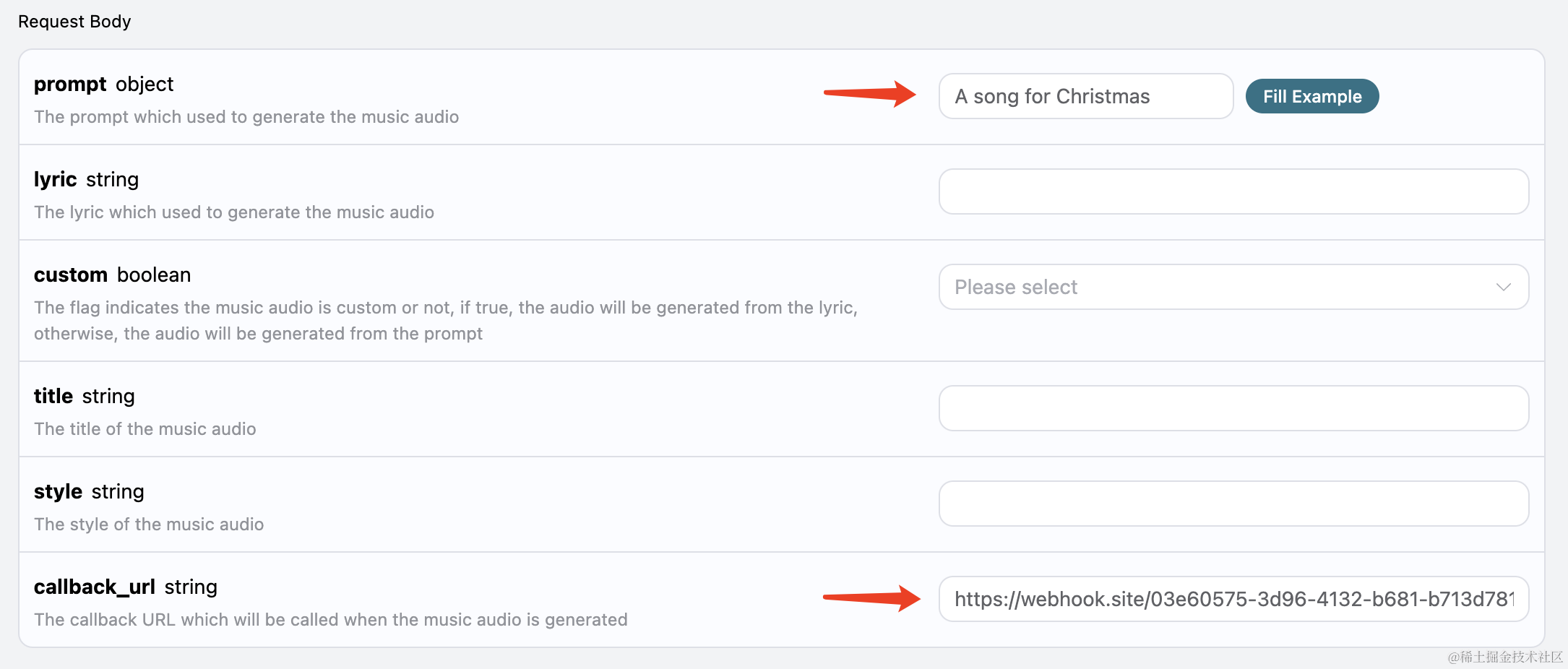Click the 'Please select' placeholder text

point(1015,287)
